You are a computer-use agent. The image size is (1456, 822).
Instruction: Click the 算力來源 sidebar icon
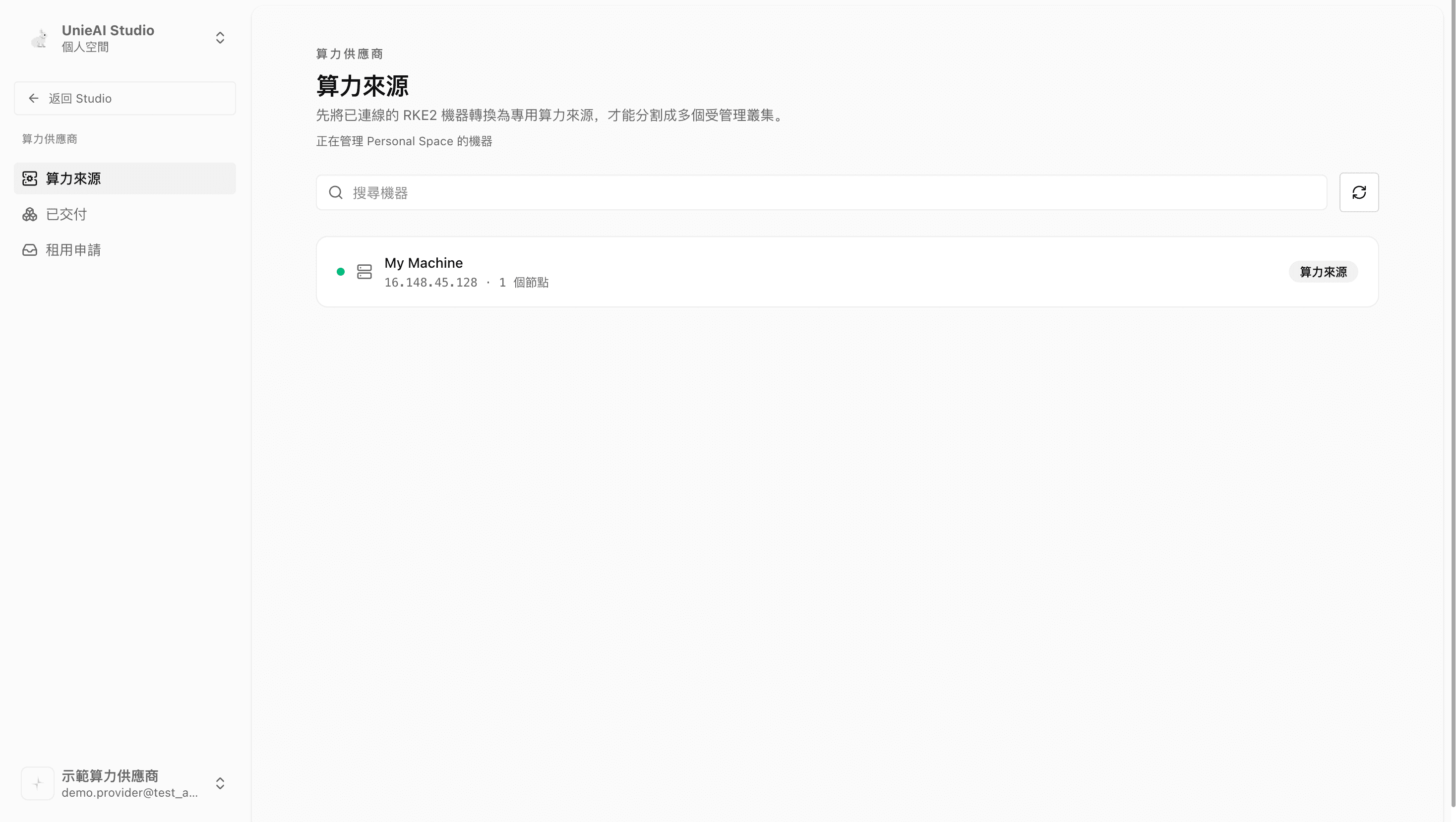tap(30, 178)
